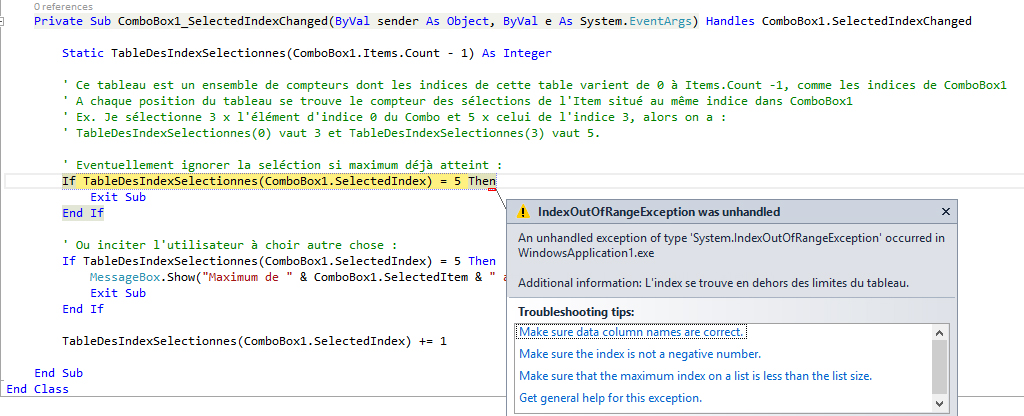Open 'Make sure data column names are correct' tip

click(631, 332)
